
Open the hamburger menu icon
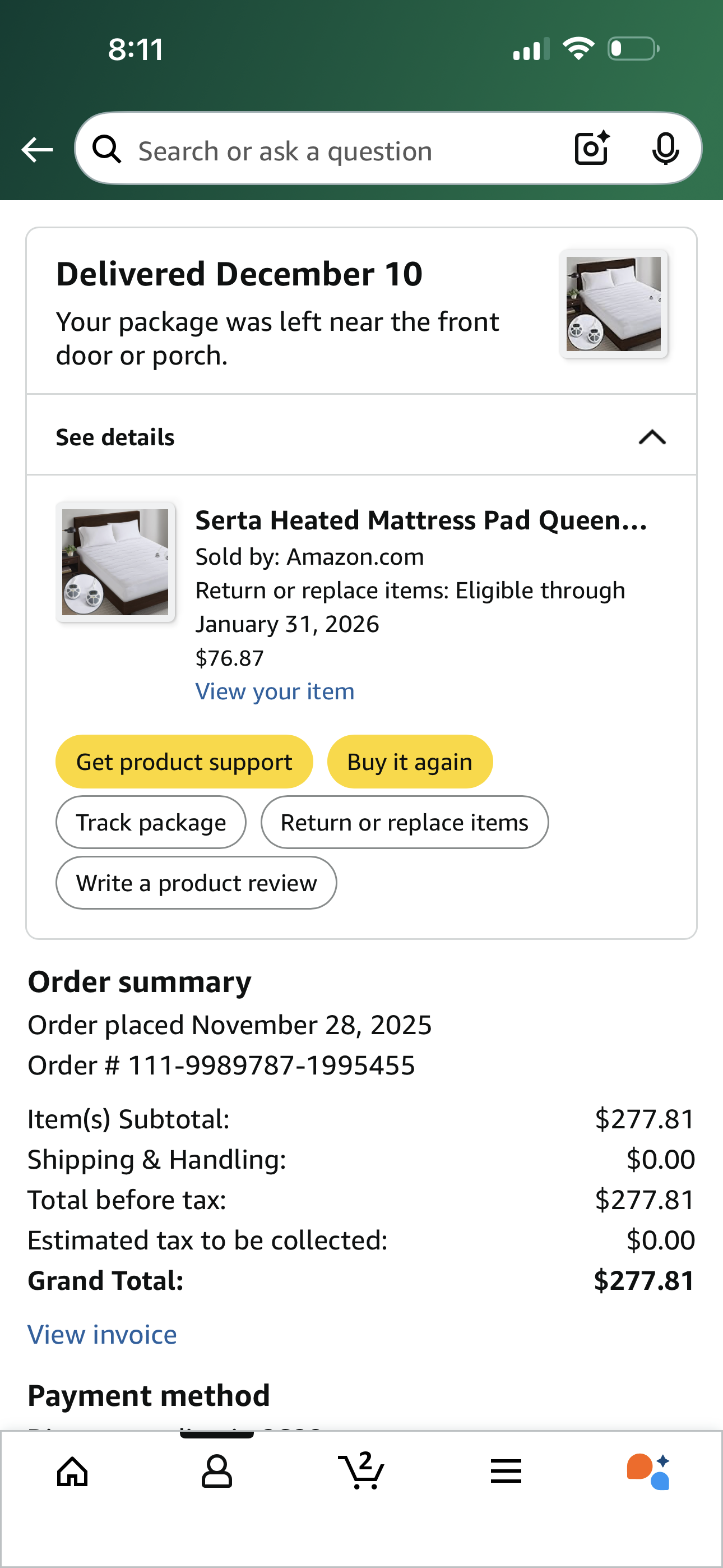(506, 1471)
